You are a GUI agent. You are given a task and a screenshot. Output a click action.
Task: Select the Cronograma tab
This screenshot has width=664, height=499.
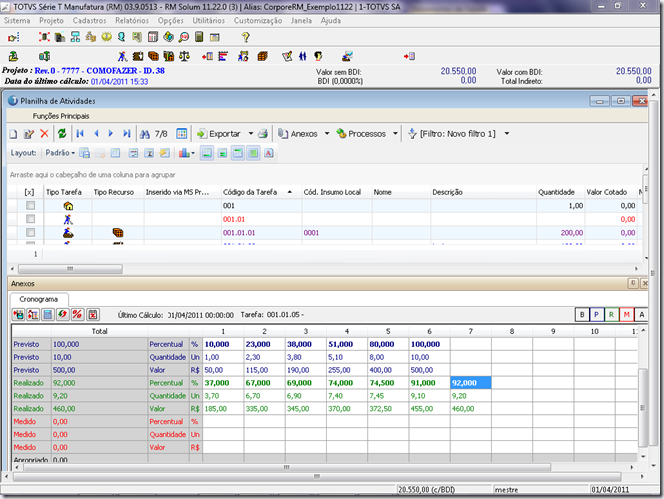tap(39, 299)
